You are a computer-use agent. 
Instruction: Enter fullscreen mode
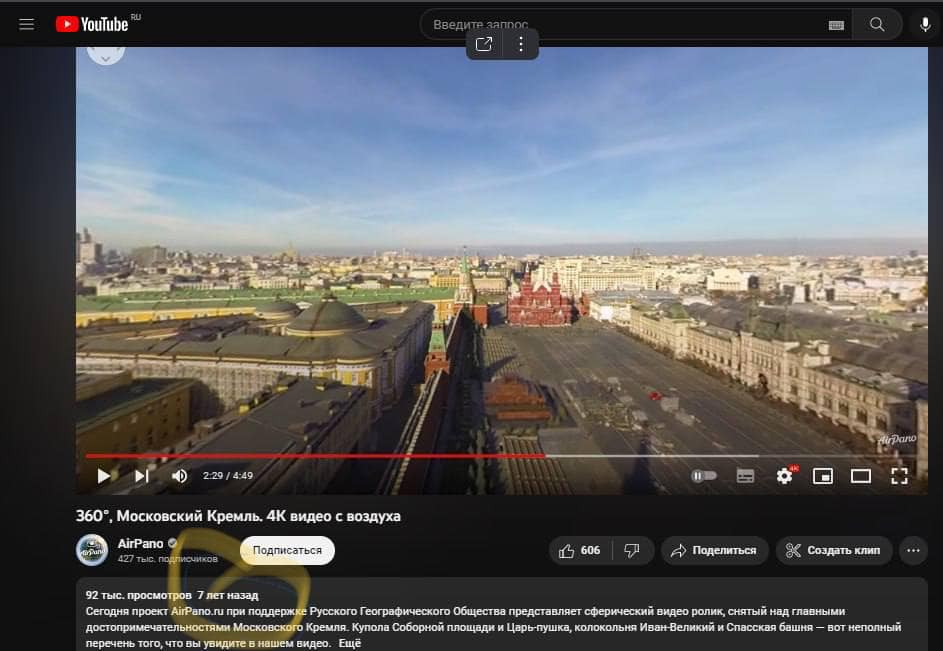coord(899,476)
